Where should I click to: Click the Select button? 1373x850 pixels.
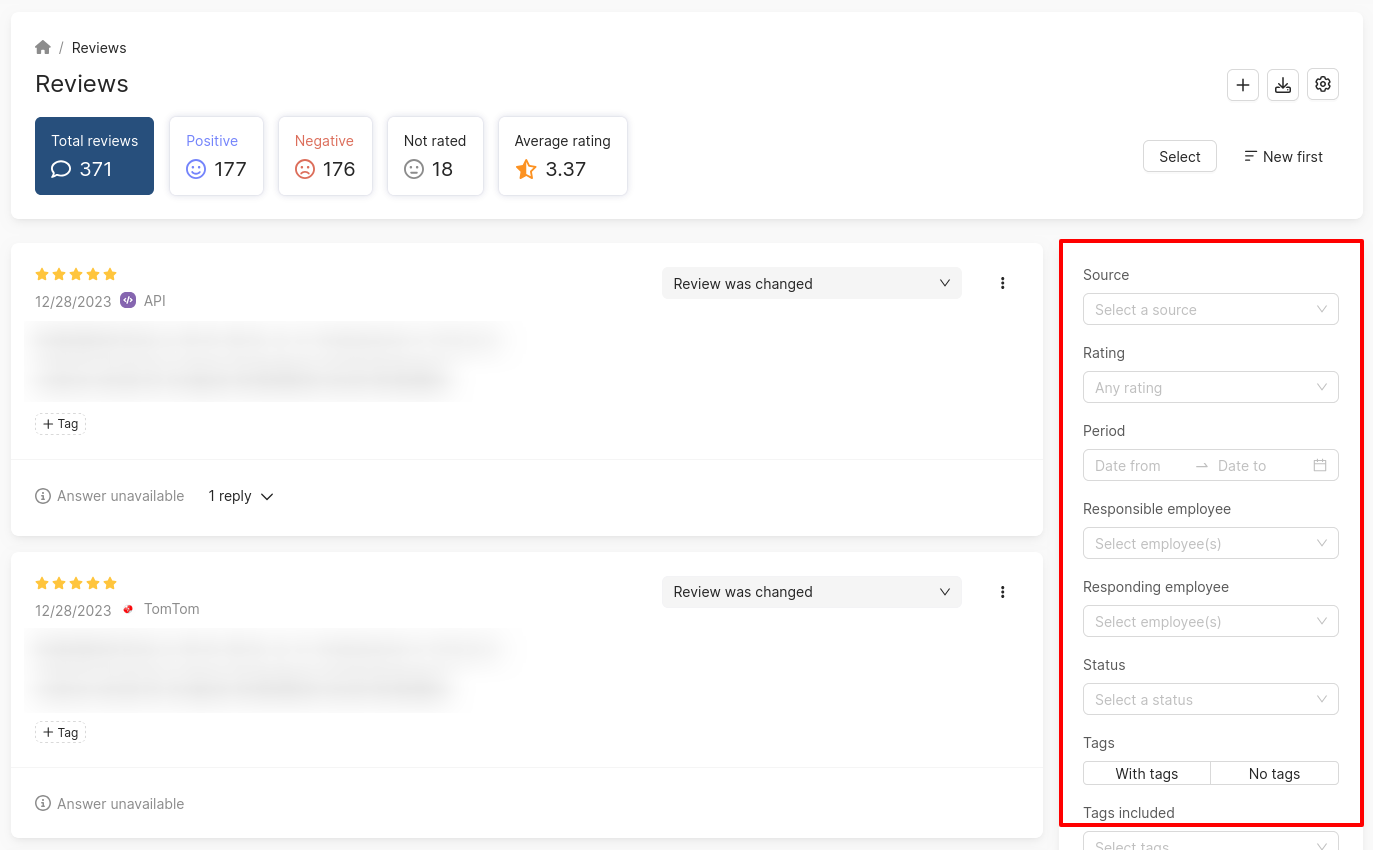click(1179, 157)
